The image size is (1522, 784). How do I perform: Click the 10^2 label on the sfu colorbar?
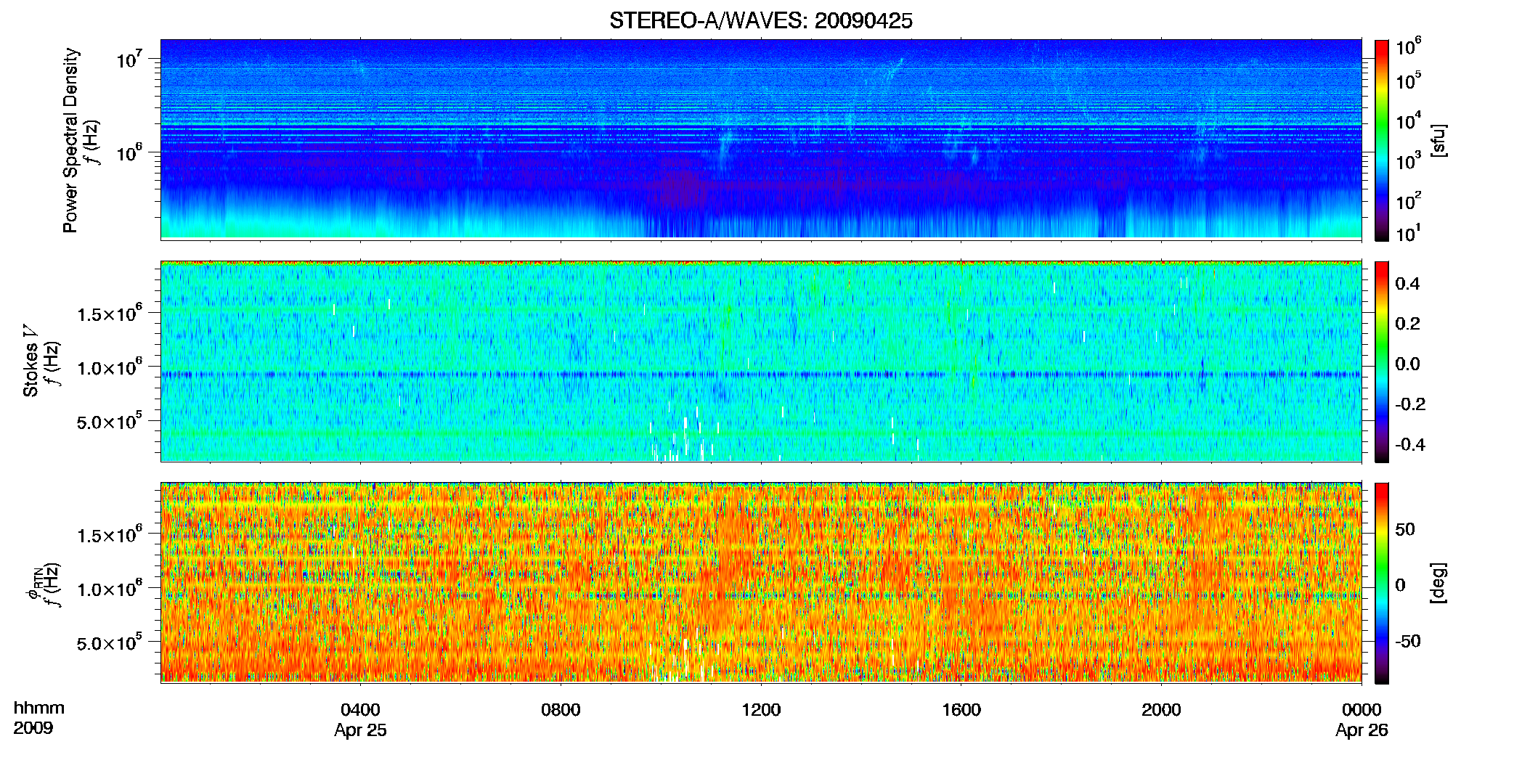coord(1409,200)
